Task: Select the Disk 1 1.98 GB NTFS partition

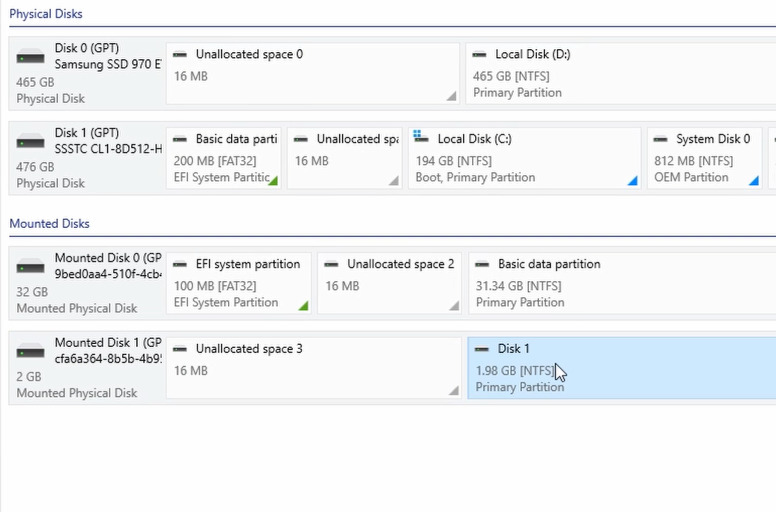Action: 622,368
